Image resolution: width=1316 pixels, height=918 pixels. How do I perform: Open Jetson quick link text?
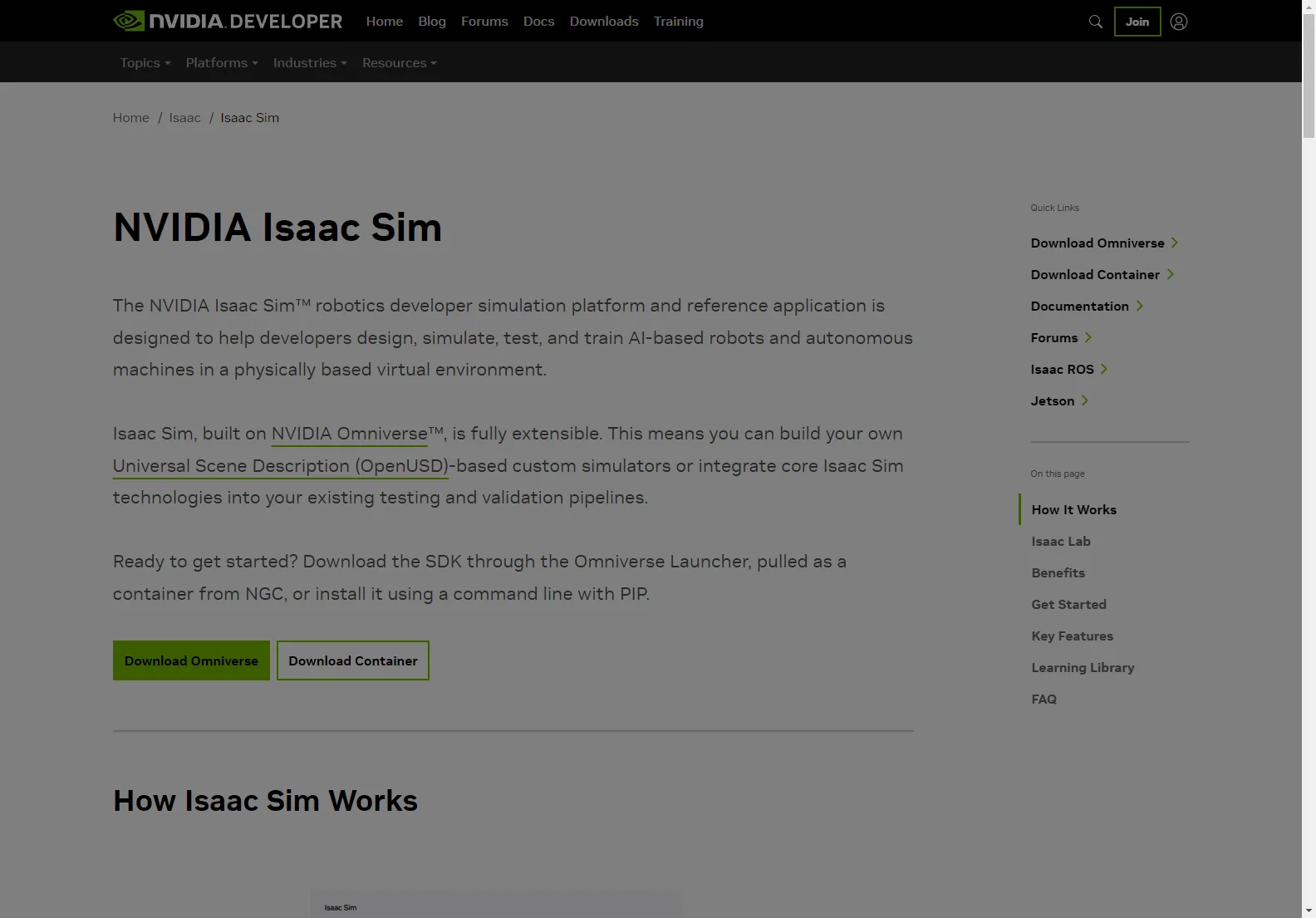click(1053, 400)
